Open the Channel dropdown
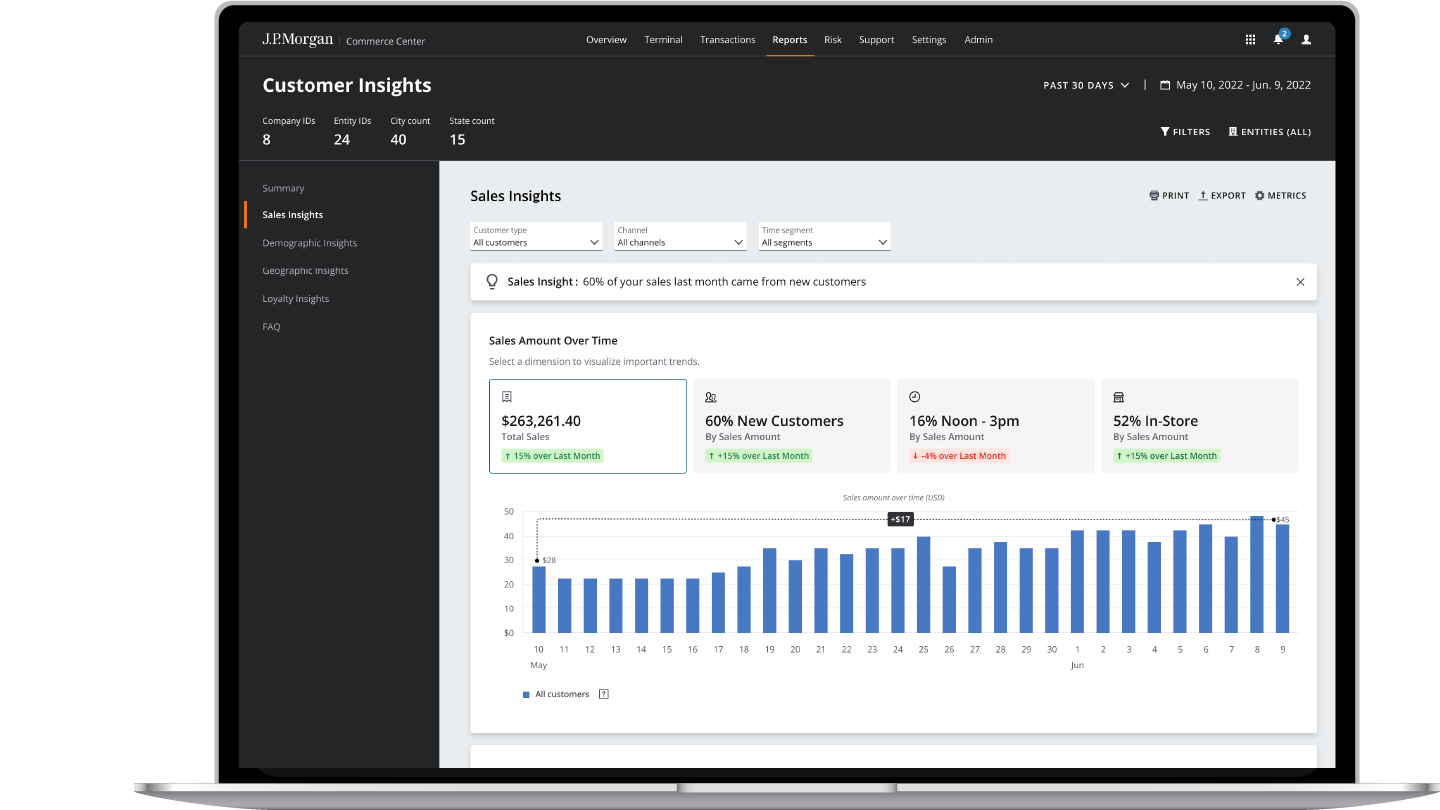The height and width of the screenshot is (810, 1440). pos(681,237)
